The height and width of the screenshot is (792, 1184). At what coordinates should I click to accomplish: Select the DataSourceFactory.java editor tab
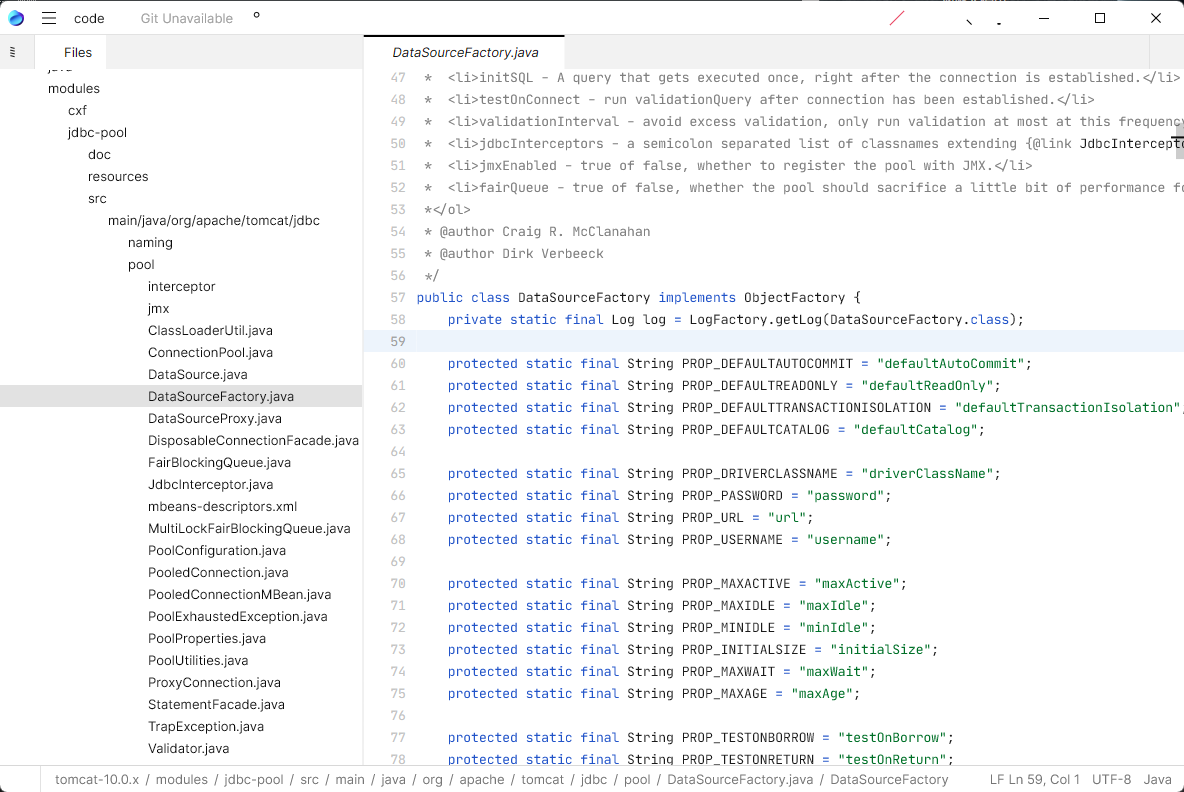point(465,52)
